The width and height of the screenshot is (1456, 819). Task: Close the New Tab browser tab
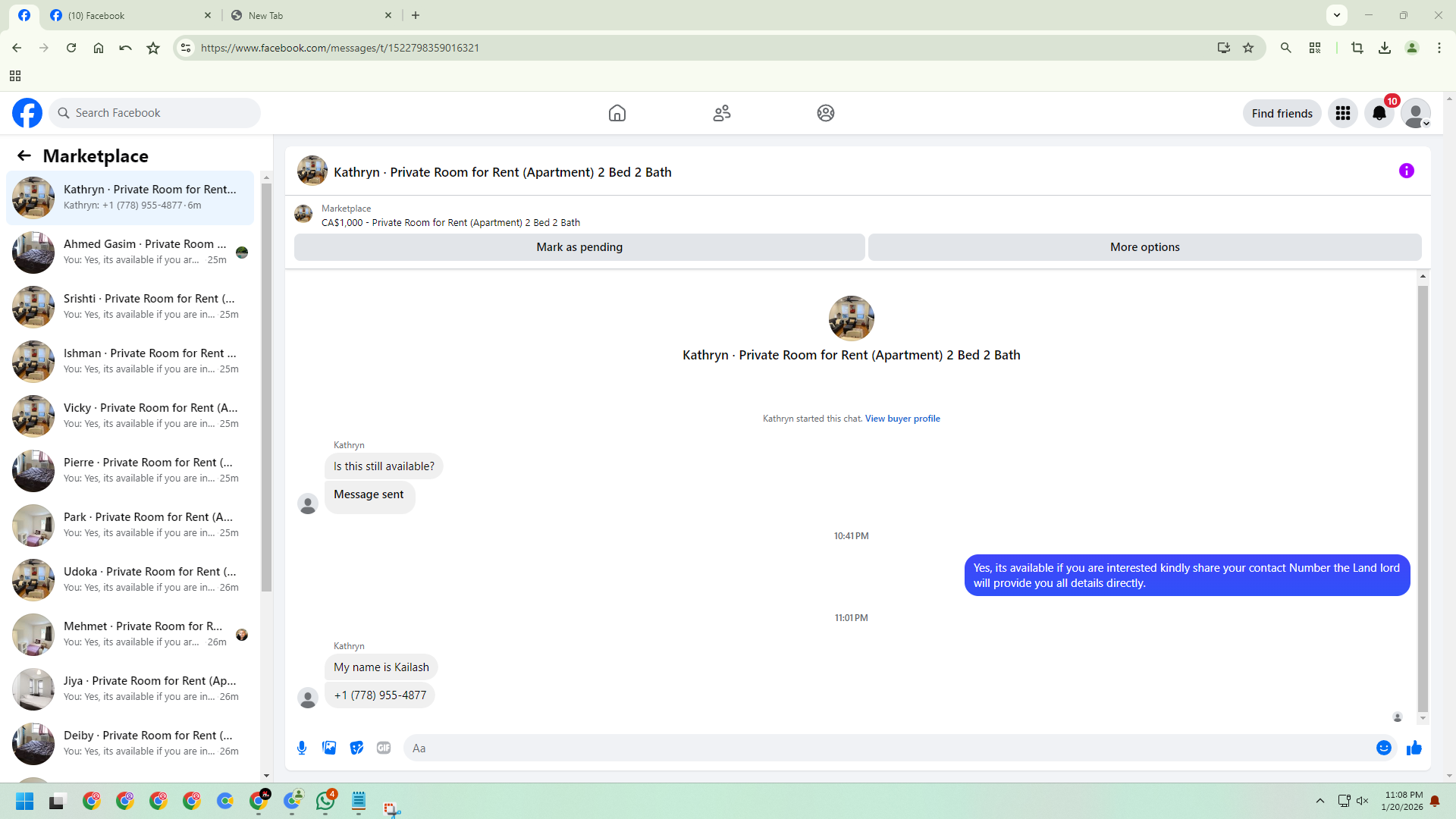click(x=388, y=15)
